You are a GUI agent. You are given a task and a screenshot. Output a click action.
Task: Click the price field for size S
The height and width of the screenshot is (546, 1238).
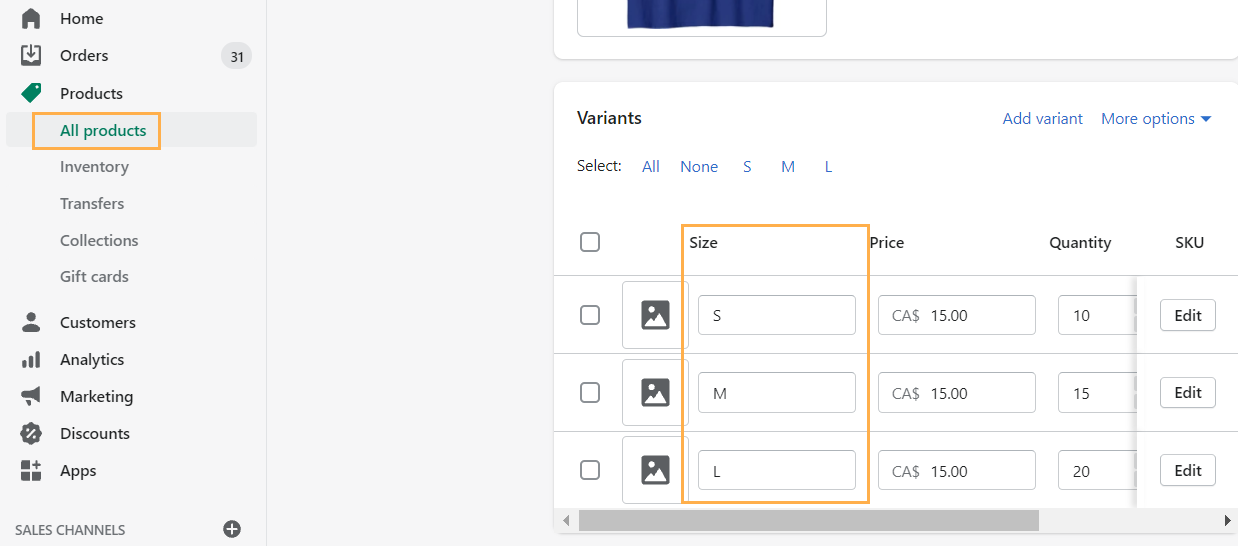[x=956, y=315]
